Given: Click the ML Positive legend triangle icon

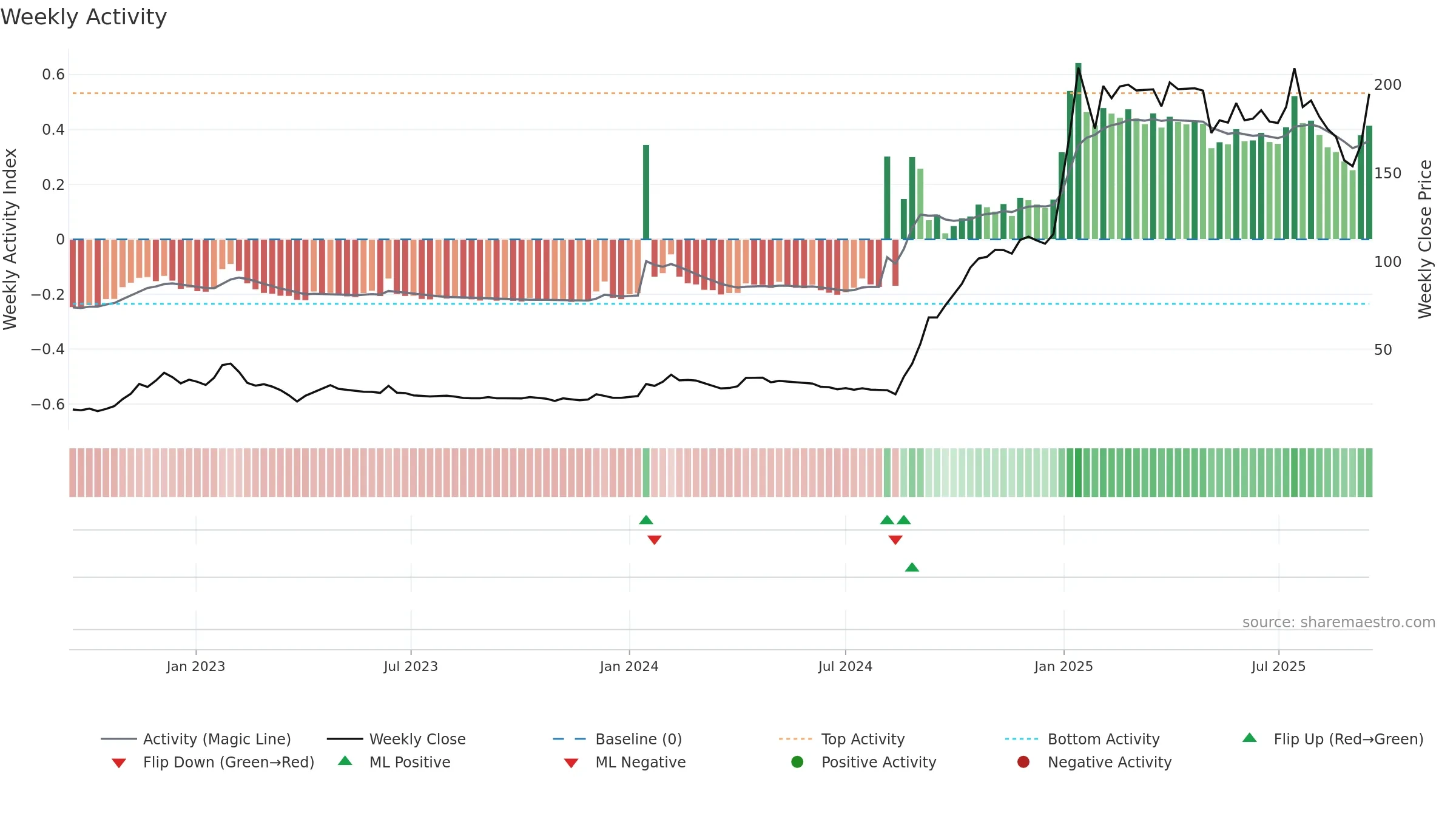Looking at the screenshot, I should 345,761.
